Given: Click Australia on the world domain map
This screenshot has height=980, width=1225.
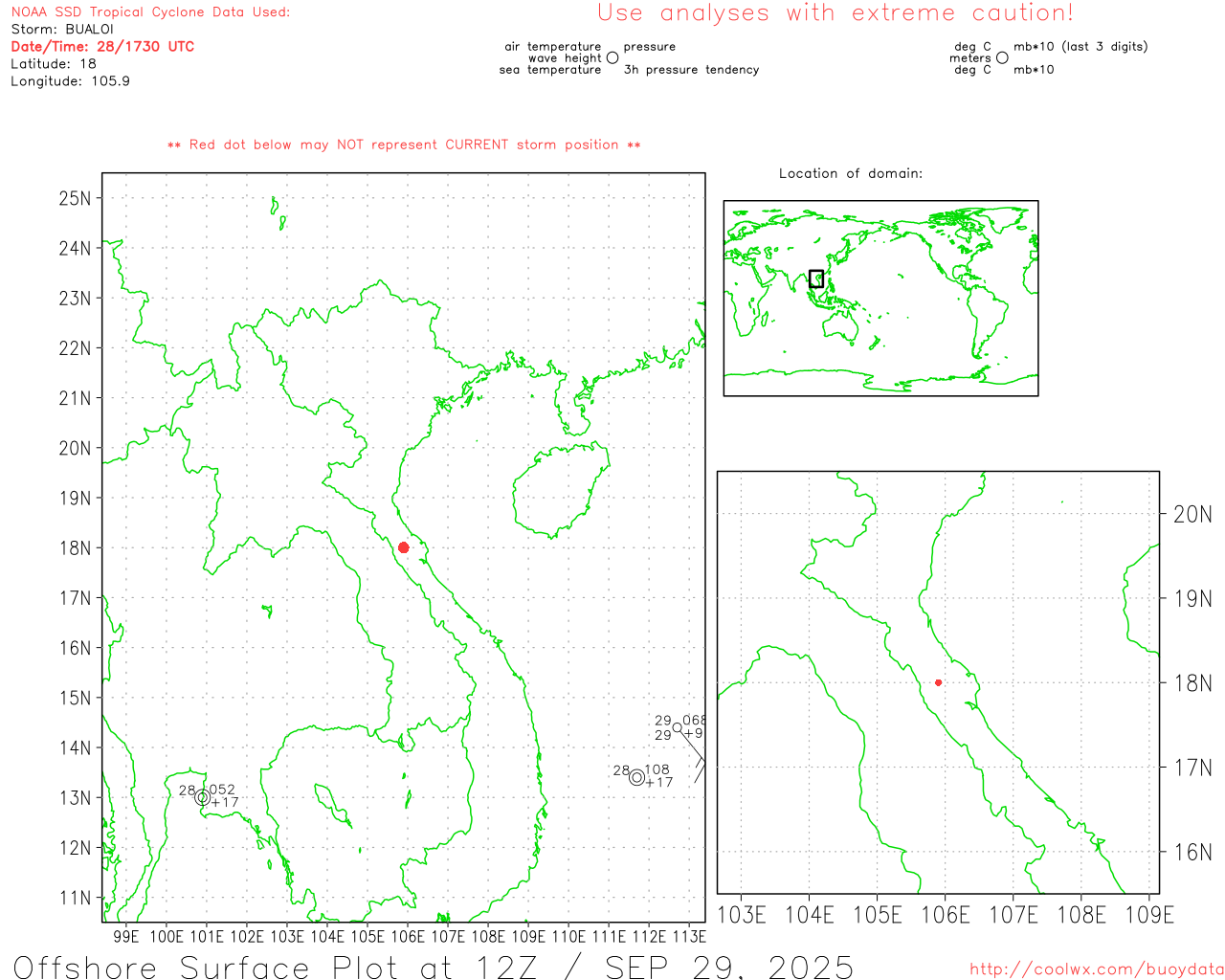Looking at the screenshot, I should coord(840,326).
